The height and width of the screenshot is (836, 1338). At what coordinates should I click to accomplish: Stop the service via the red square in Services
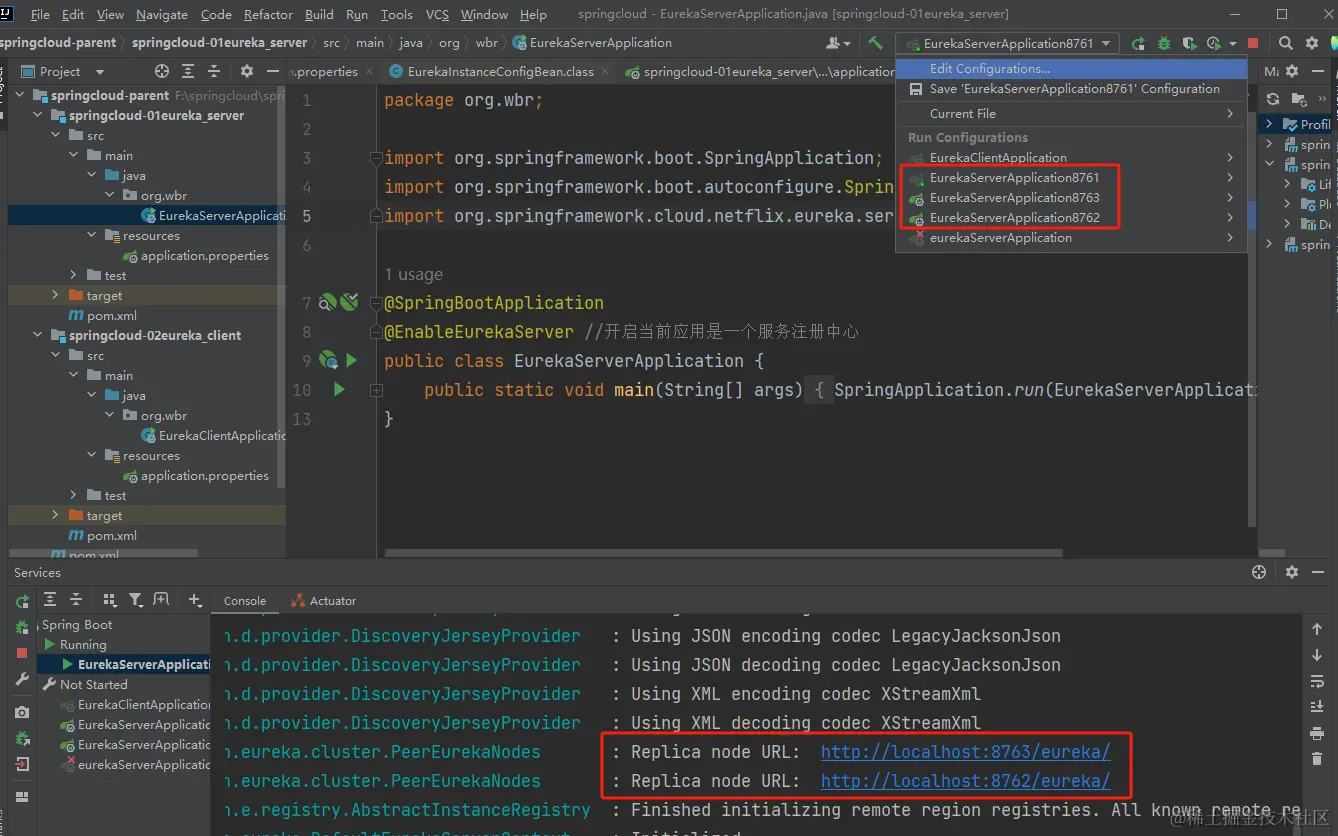tap(22, 653)
